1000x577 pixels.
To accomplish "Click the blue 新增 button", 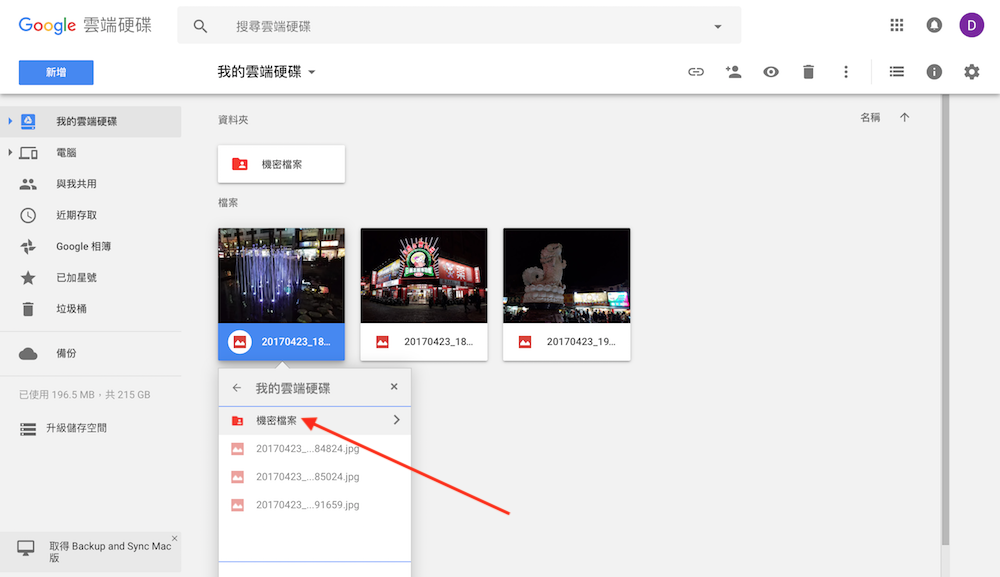I will (x=56, y=72).
